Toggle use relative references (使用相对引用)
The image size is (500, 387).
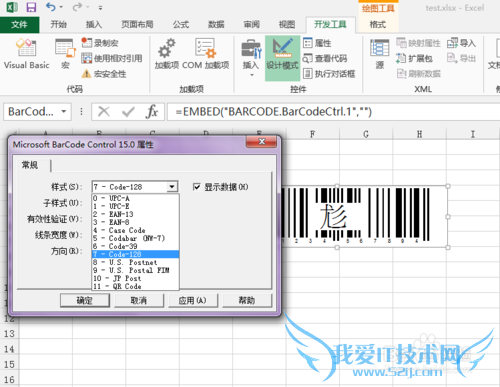(x=112, y=58)
